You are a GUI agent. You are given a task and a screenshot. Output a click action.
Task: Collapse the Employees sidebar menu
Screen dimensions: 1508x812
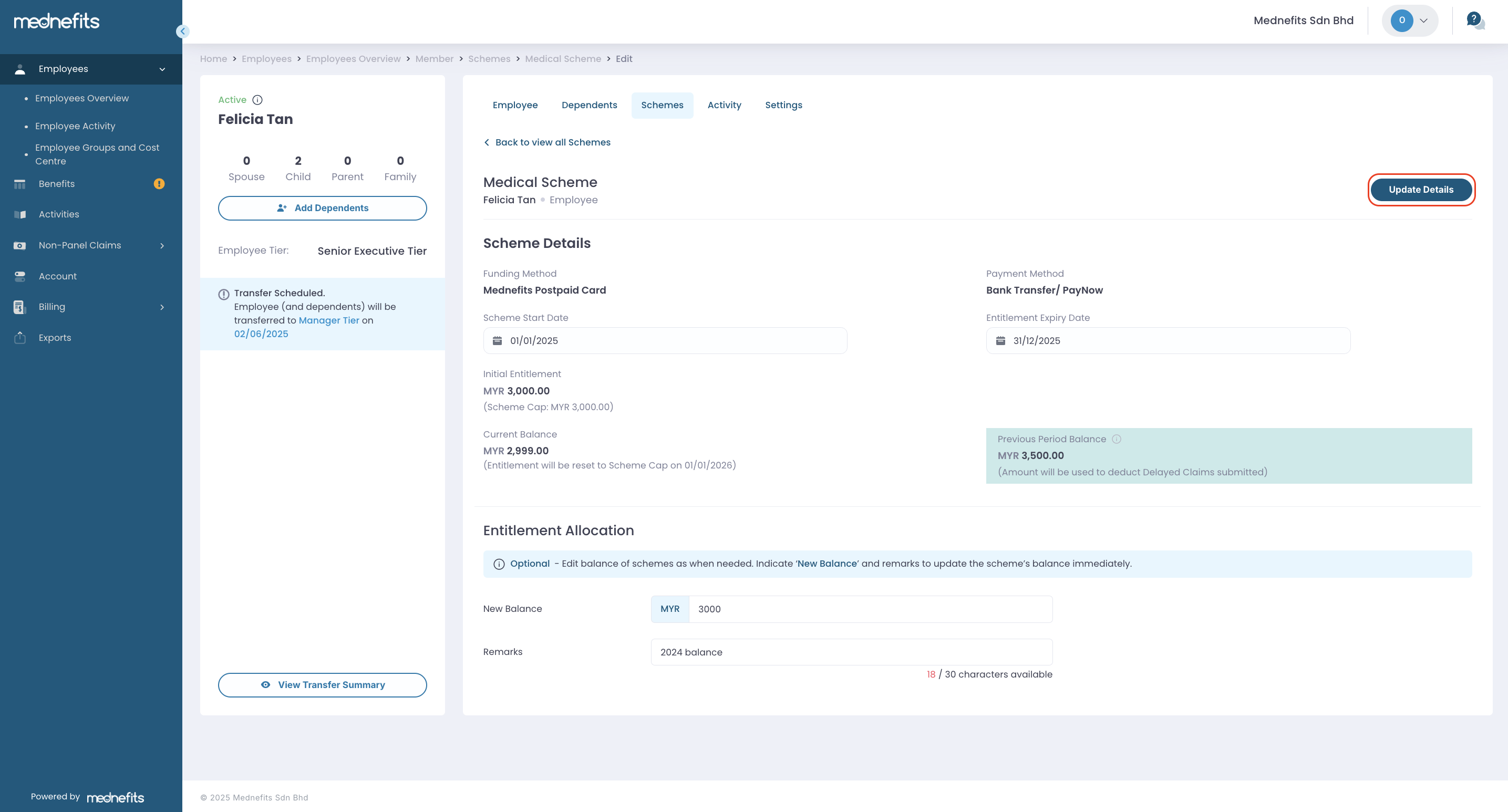point(162,69)
